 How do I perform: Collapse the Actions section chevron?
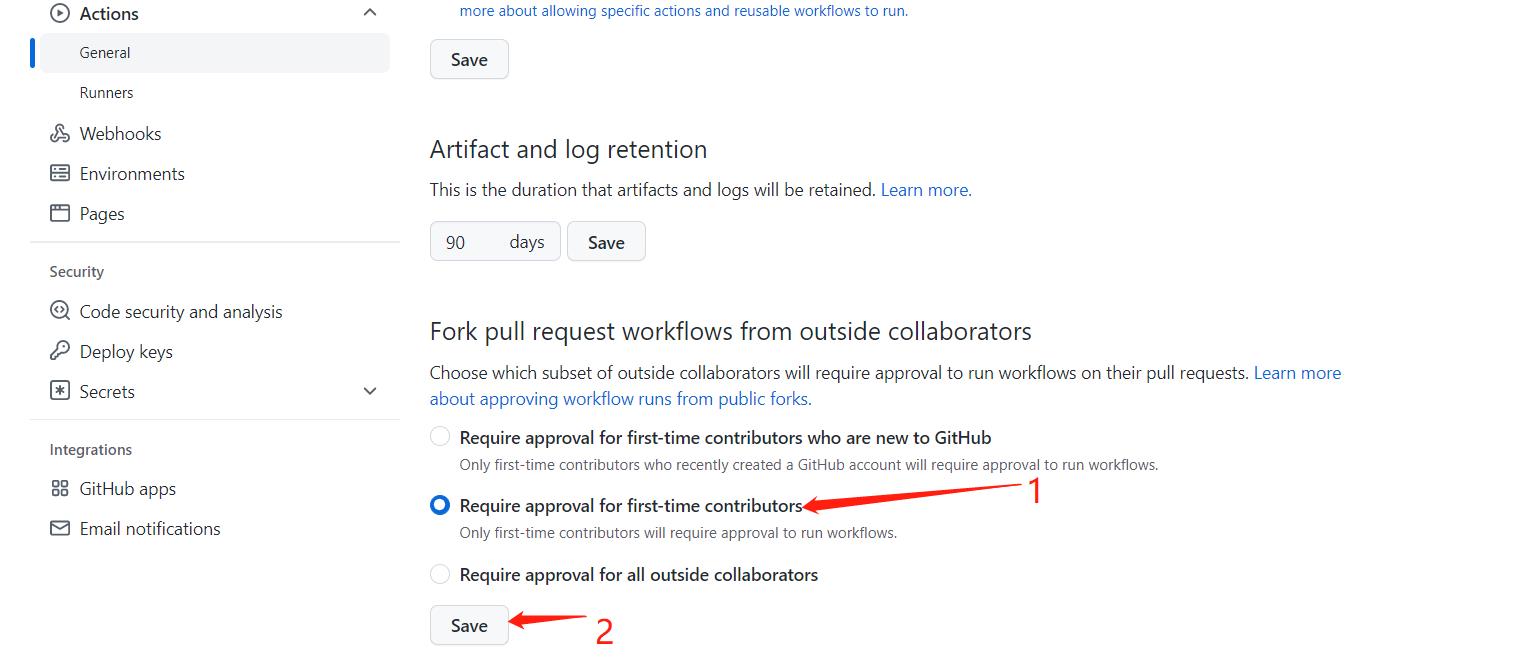[370, 13]
